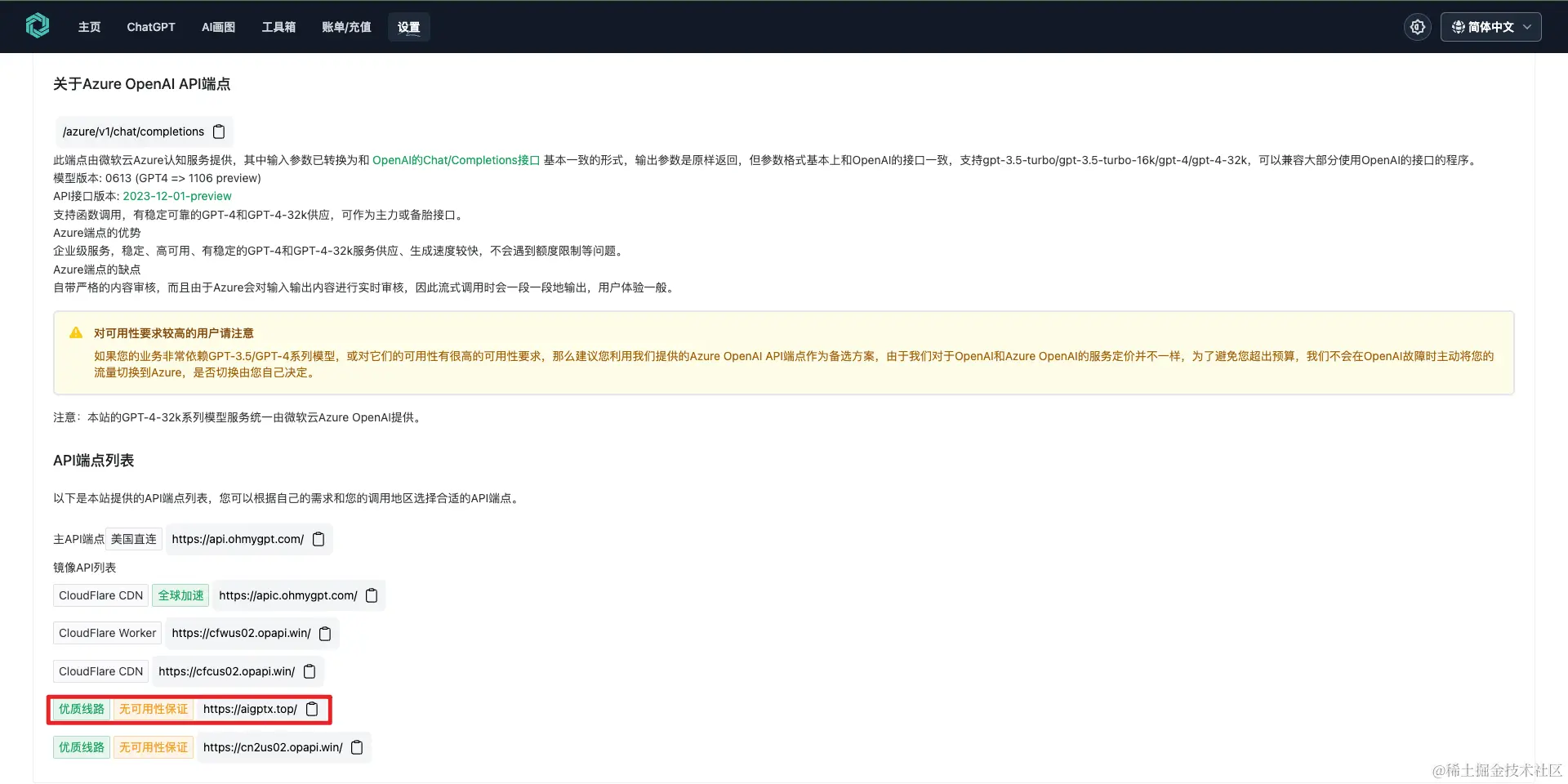Click the warning triangle icon in the notice
Screen dimensions: 1568x784
76,332
